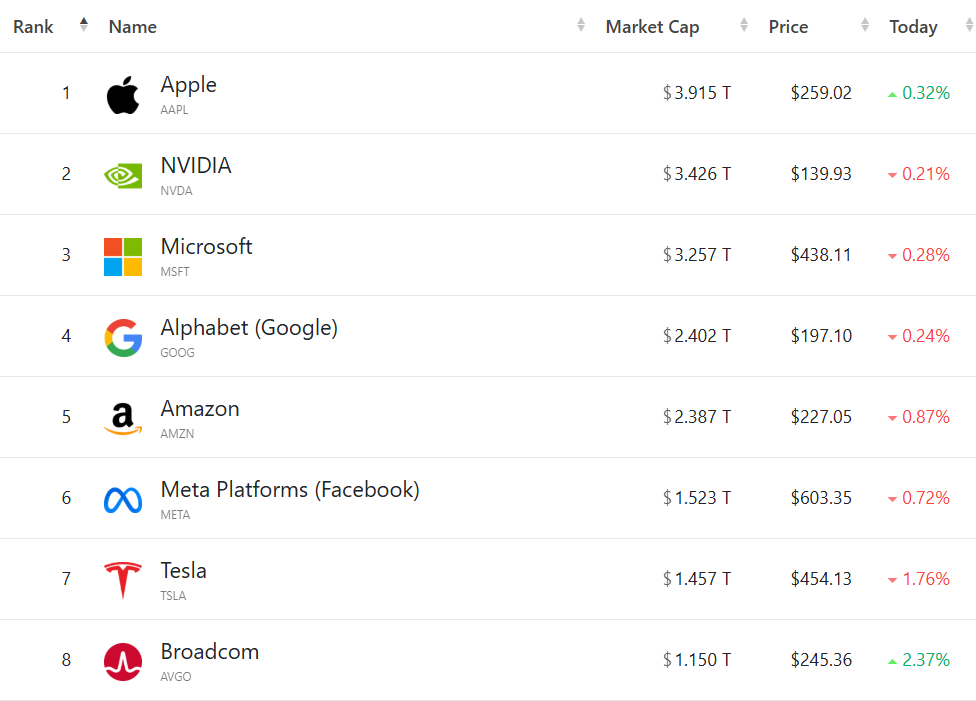Sort by Price column arrows
This screenshot has width=976, height=701.
866,26
